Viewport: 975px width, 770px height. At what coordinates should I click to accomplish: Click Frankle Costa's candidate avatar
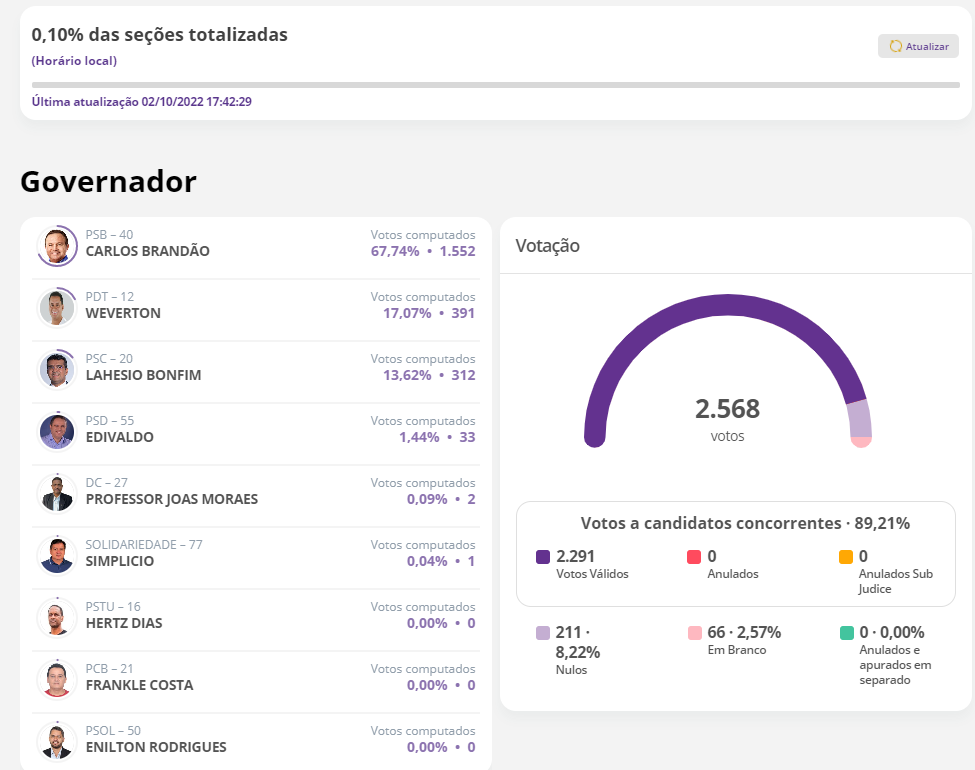click(x=57, y=679)
